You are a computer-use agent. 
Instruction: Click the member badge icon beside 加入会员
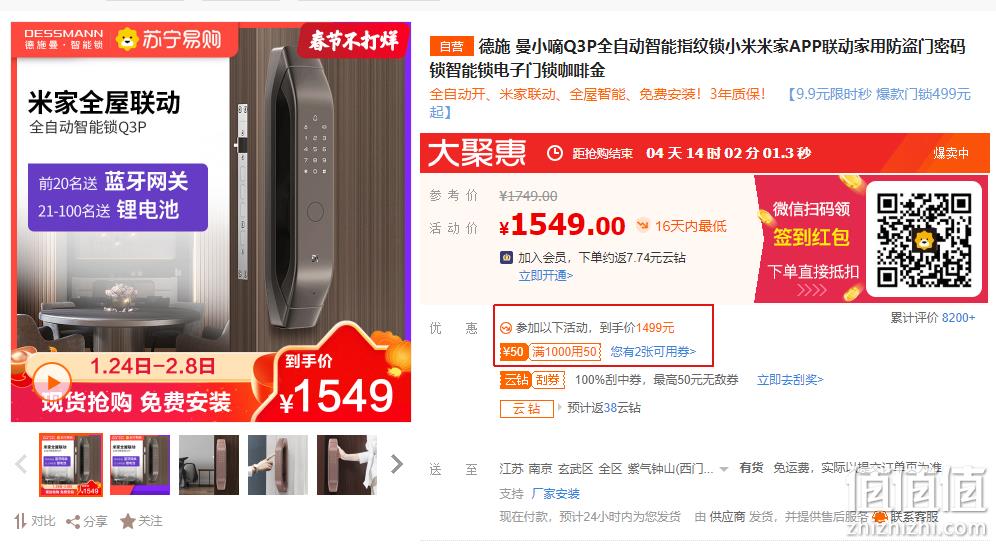(x=506, y=257)
